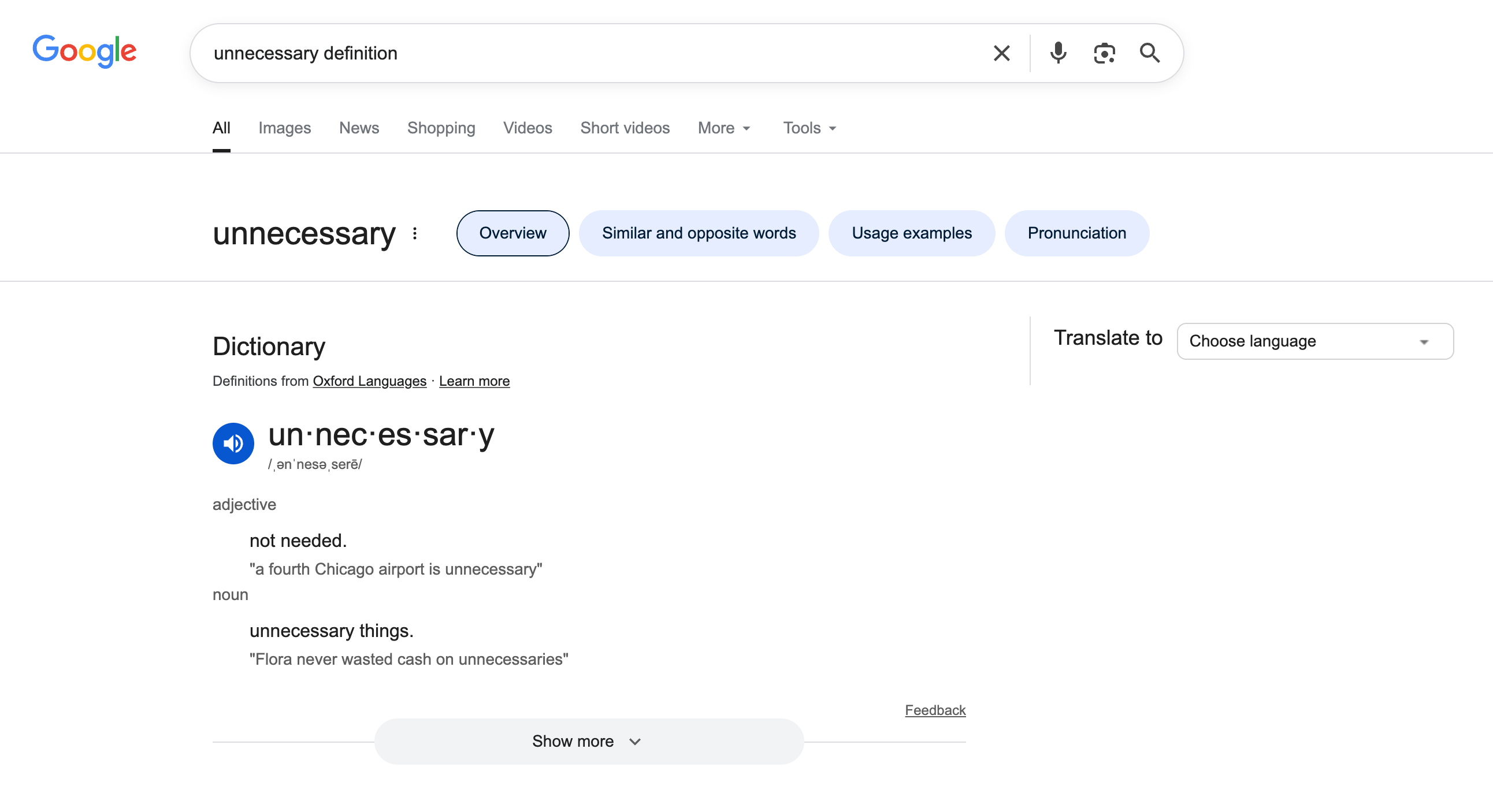
Task: Click the search magnifier icon
Action: coord(1149,53)
